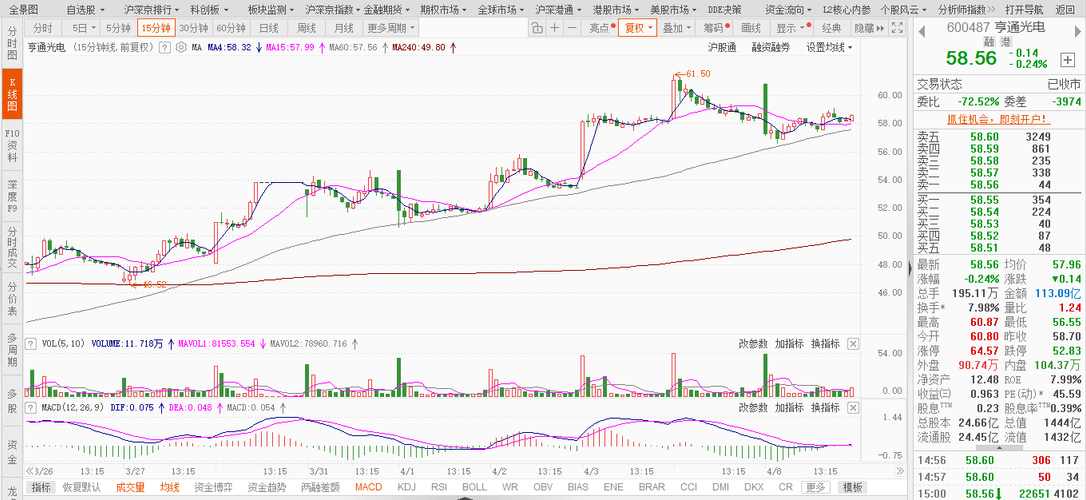Viewport: 1086px width, 500px height.
Task: Switch to 分时成交 side tab
Action: [x=12, y=245]
